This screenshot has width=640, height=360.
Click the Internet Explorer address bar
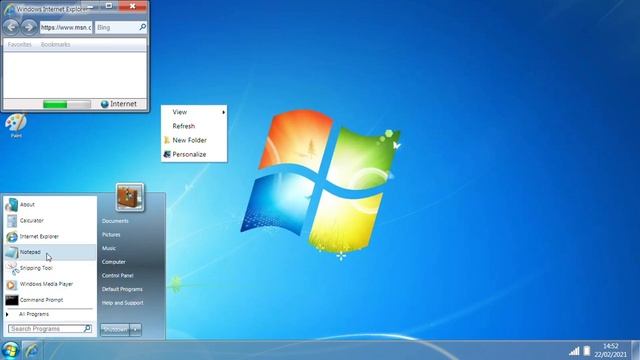(66, 27)
